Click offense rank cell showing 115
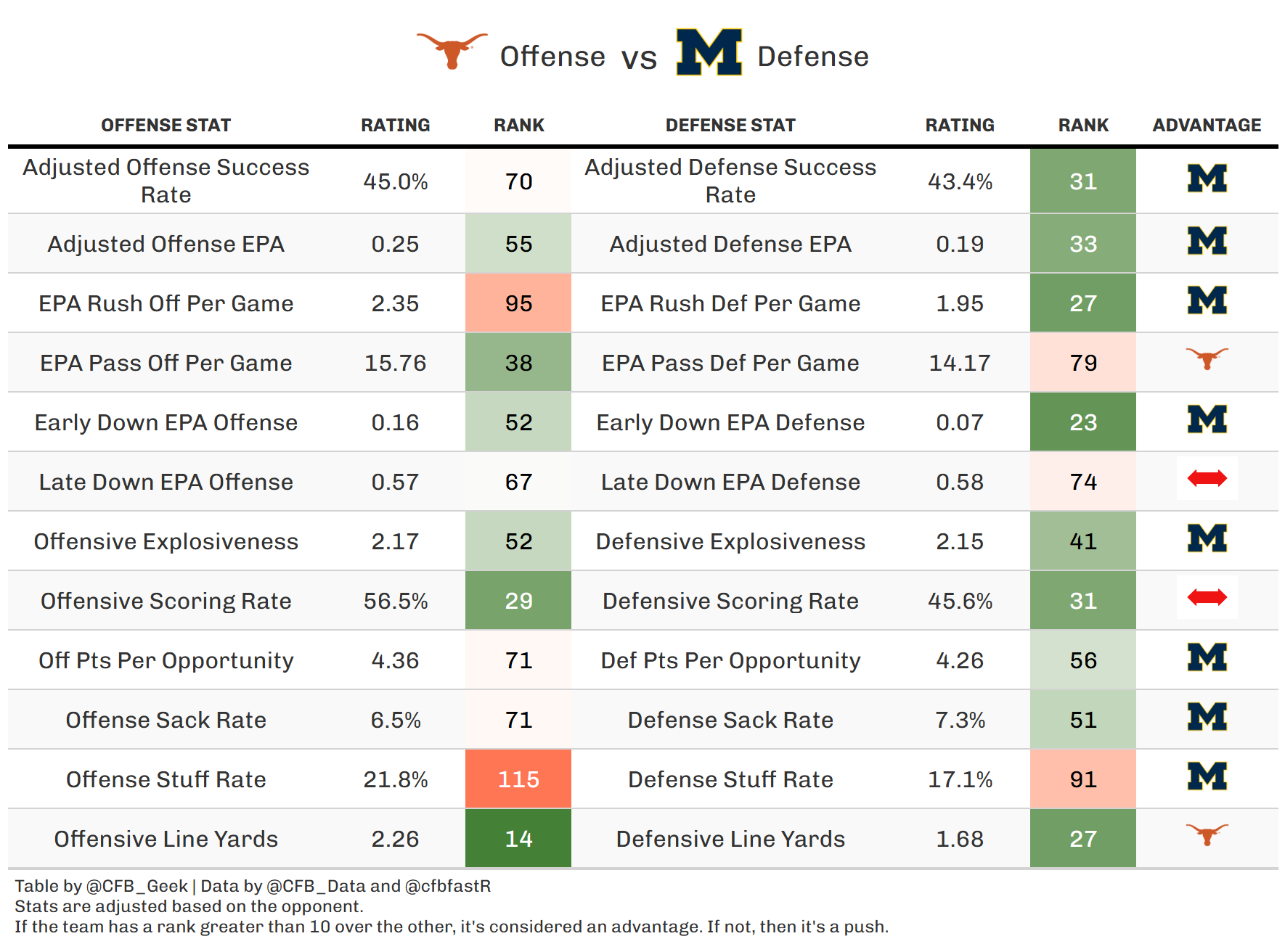 [518, 779]
